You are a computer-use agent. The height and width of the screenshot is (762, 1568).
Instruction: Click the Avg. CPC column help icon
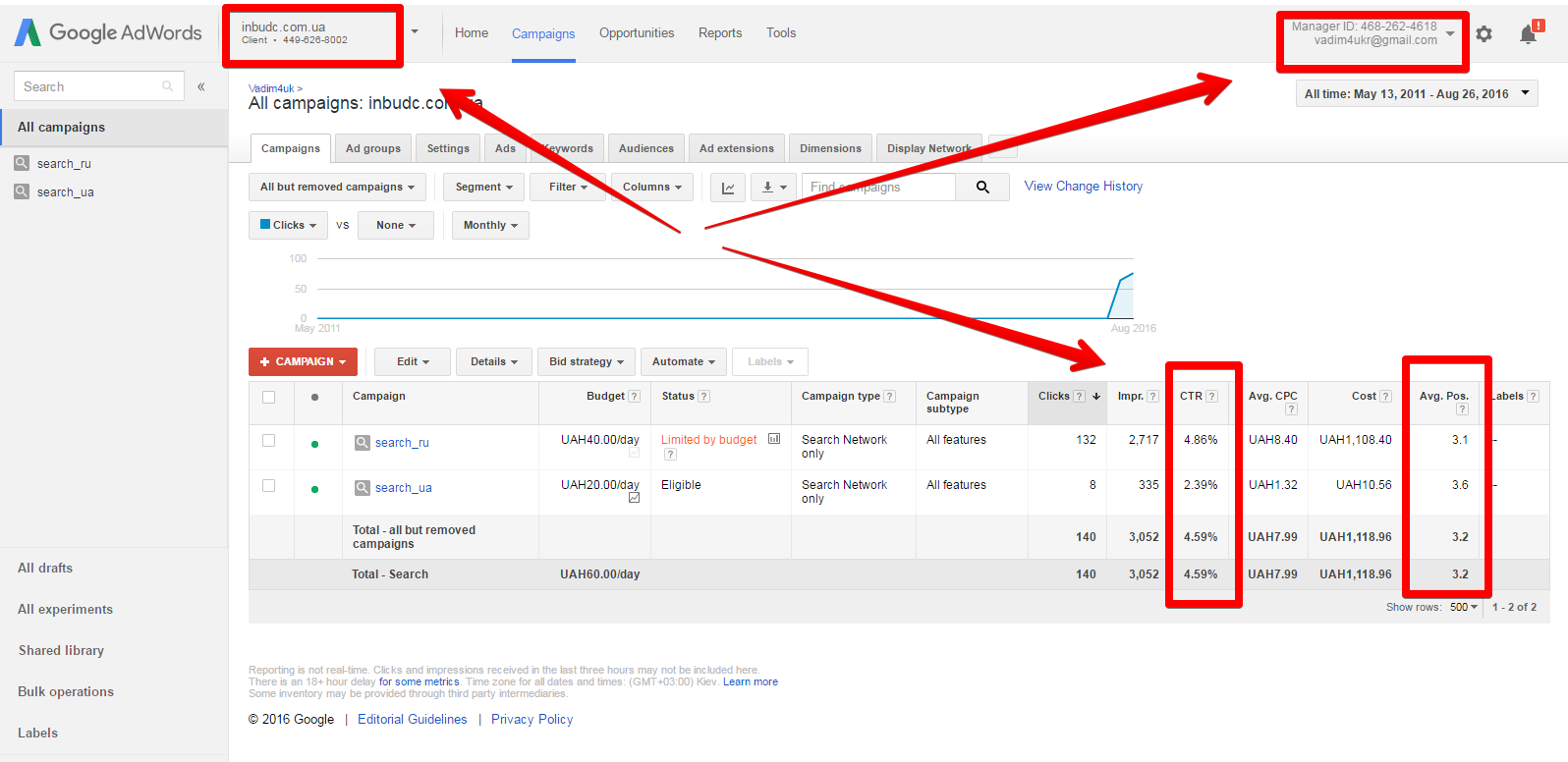click(1291, 409)
